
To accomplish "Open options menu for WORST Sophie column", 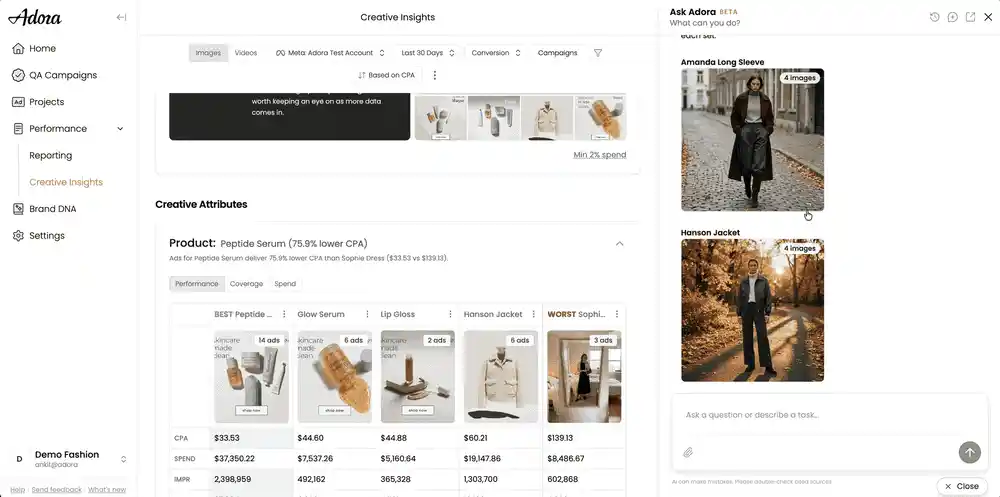I will click(617, 315).
